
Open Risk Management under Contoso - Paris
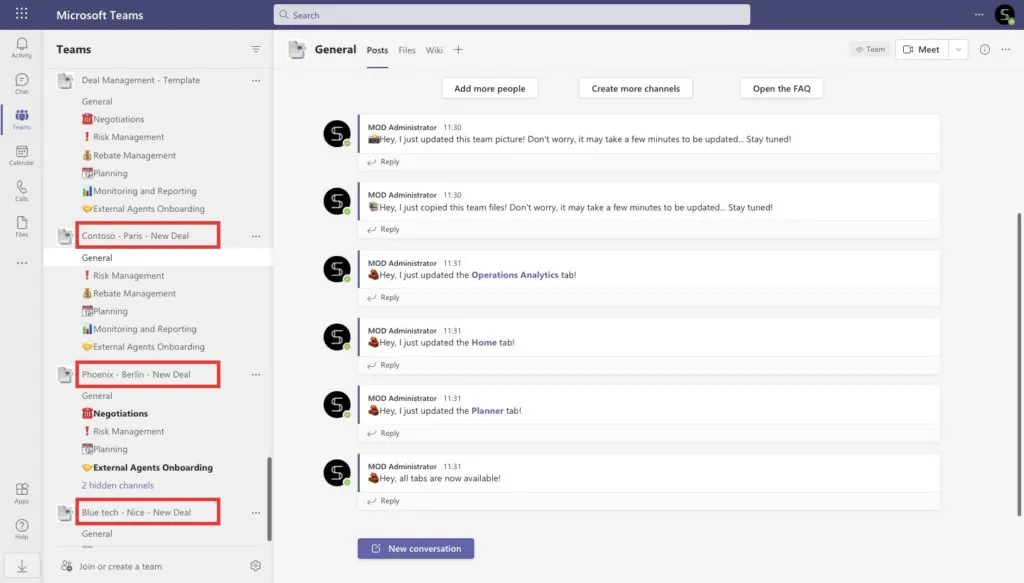pyautogui.click(x=123, y=276)
